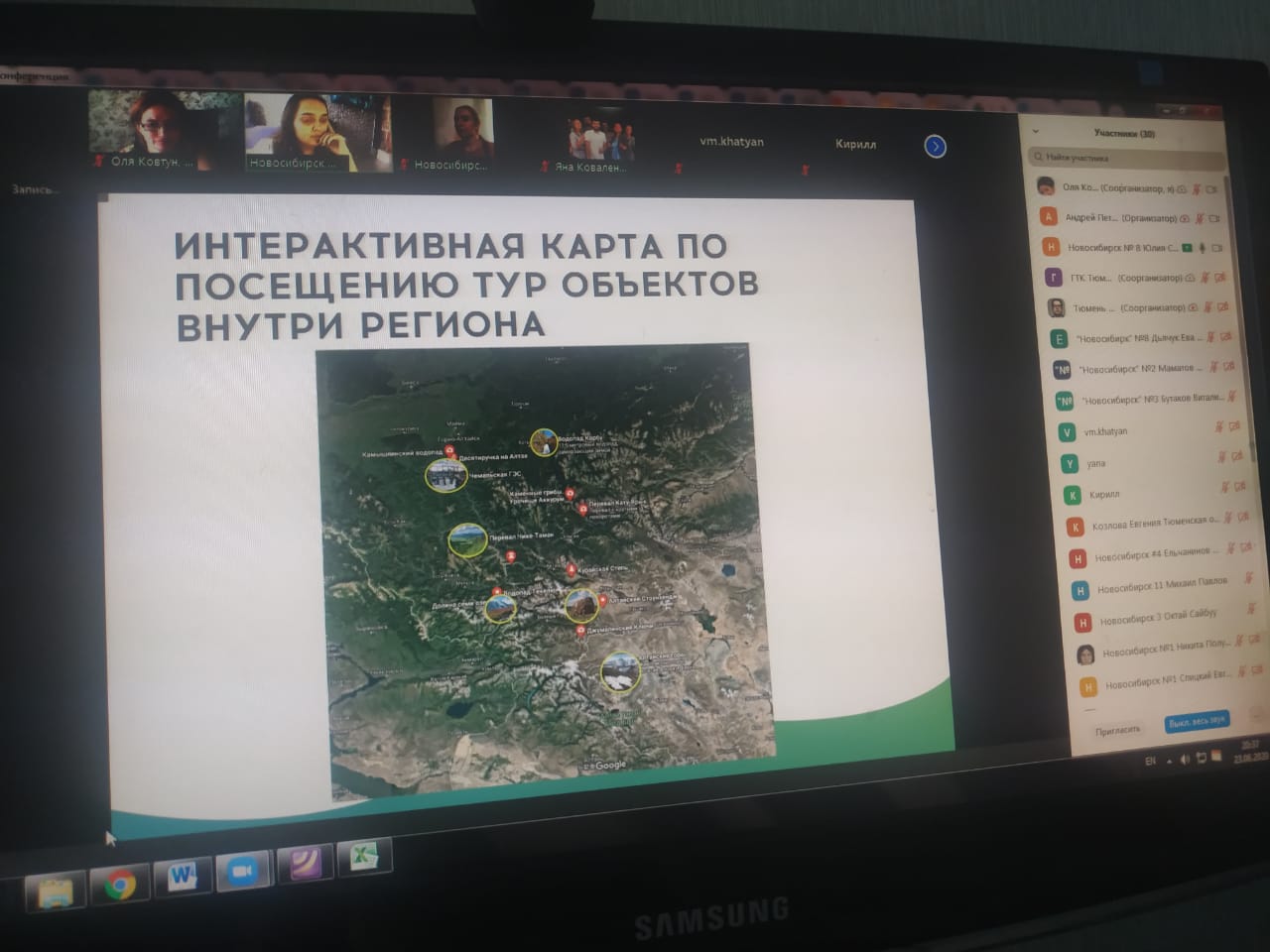Select Новосибирск №1 Спицкий Евг... row
The height and width of the screenshot is (952, 1270).
1172,682
